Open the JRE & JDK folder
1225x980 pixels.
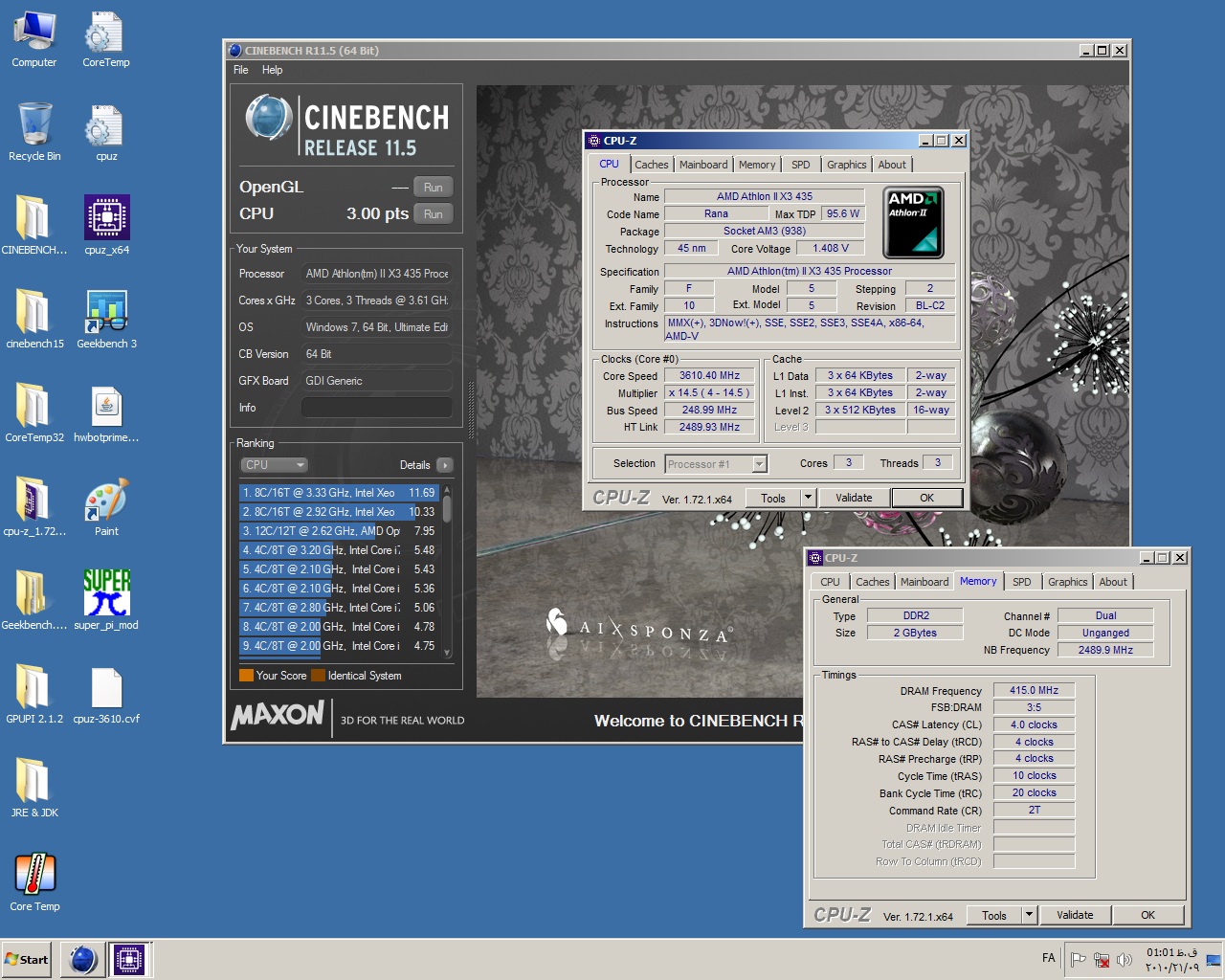34,790
